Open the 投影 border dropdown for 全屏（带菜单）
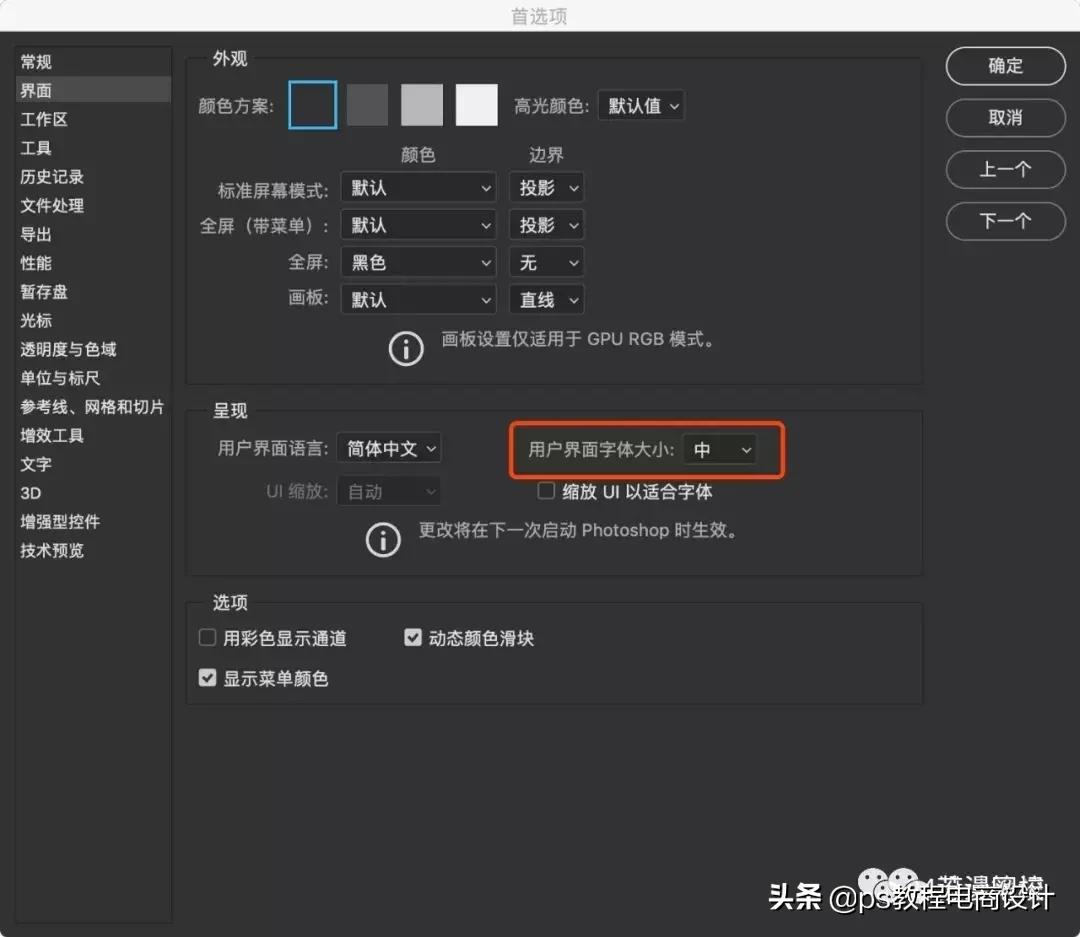 tap(546, 224)
